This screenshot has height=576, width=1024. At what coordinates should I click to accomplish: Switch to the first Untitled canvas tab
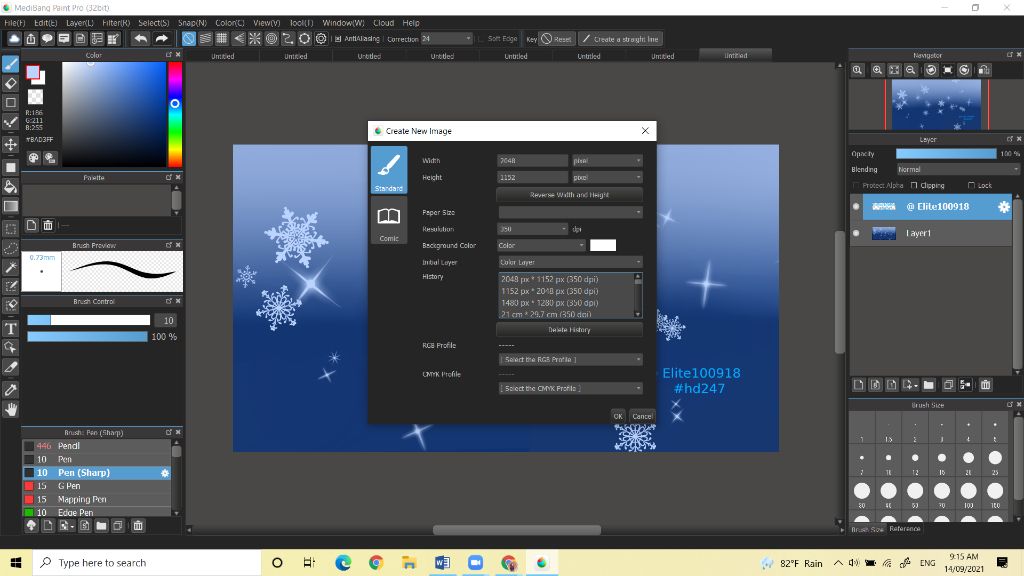[223, 56]
